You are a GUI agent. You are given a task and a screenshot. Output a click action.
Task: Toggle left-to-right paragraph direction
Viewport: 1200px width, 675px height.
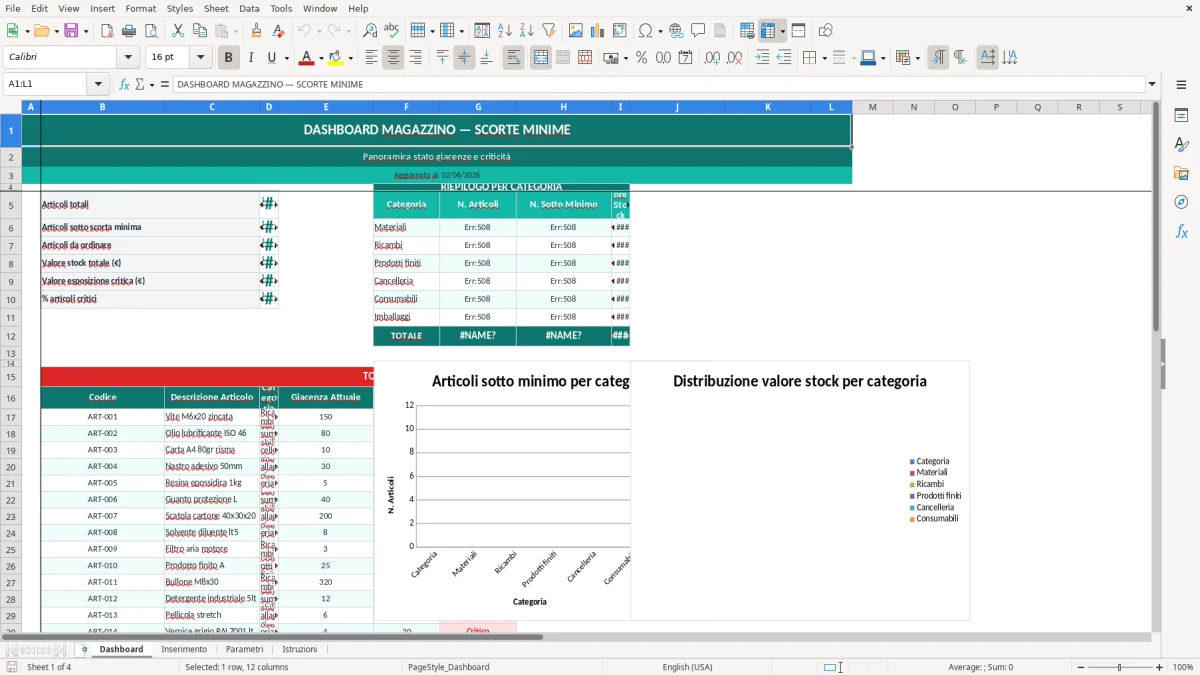pos(938,58)
